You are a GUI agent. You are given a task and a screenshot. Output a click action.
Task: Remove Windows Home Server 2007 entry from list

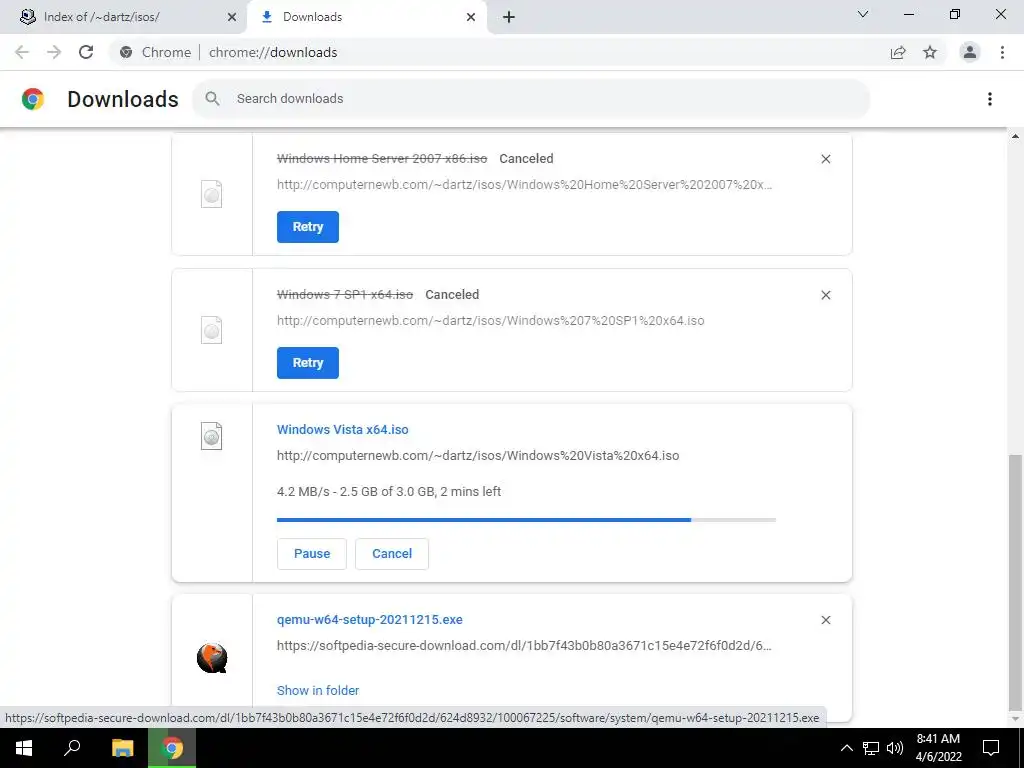[825, 159]
